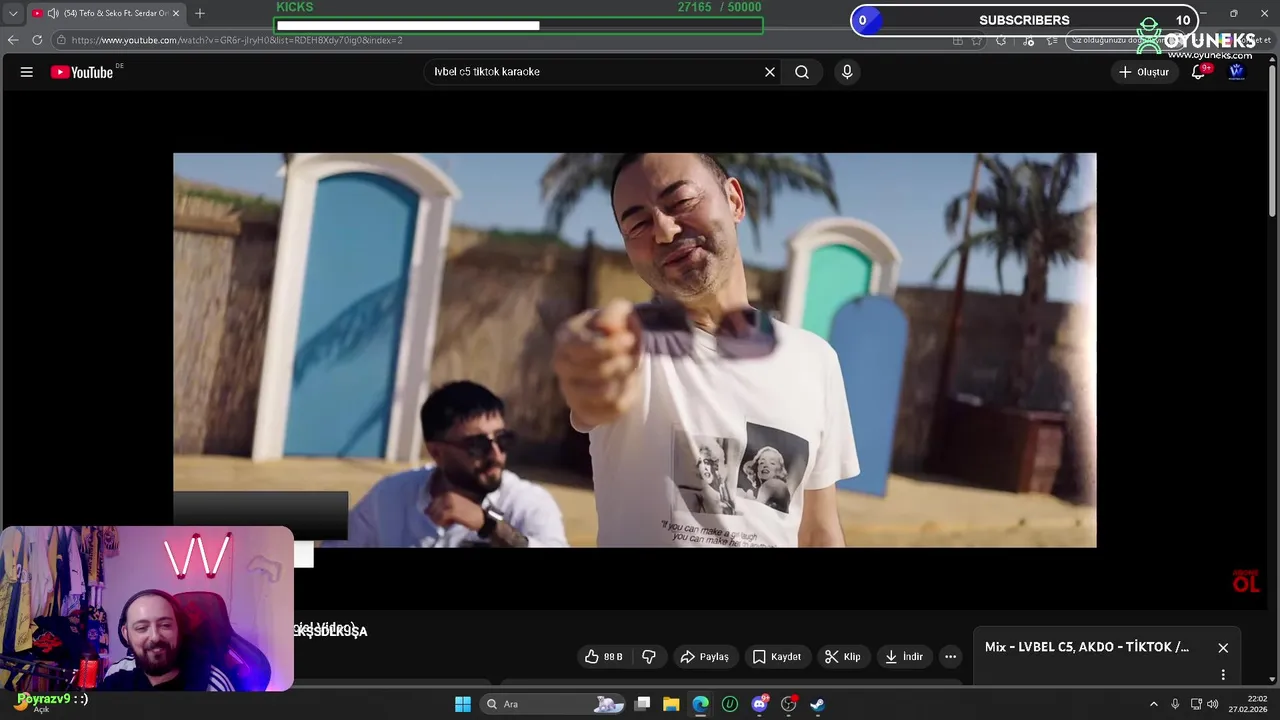This screenshot has width=1280, height=720.
Task: Go back in the browser
Action: pos(13,40)
